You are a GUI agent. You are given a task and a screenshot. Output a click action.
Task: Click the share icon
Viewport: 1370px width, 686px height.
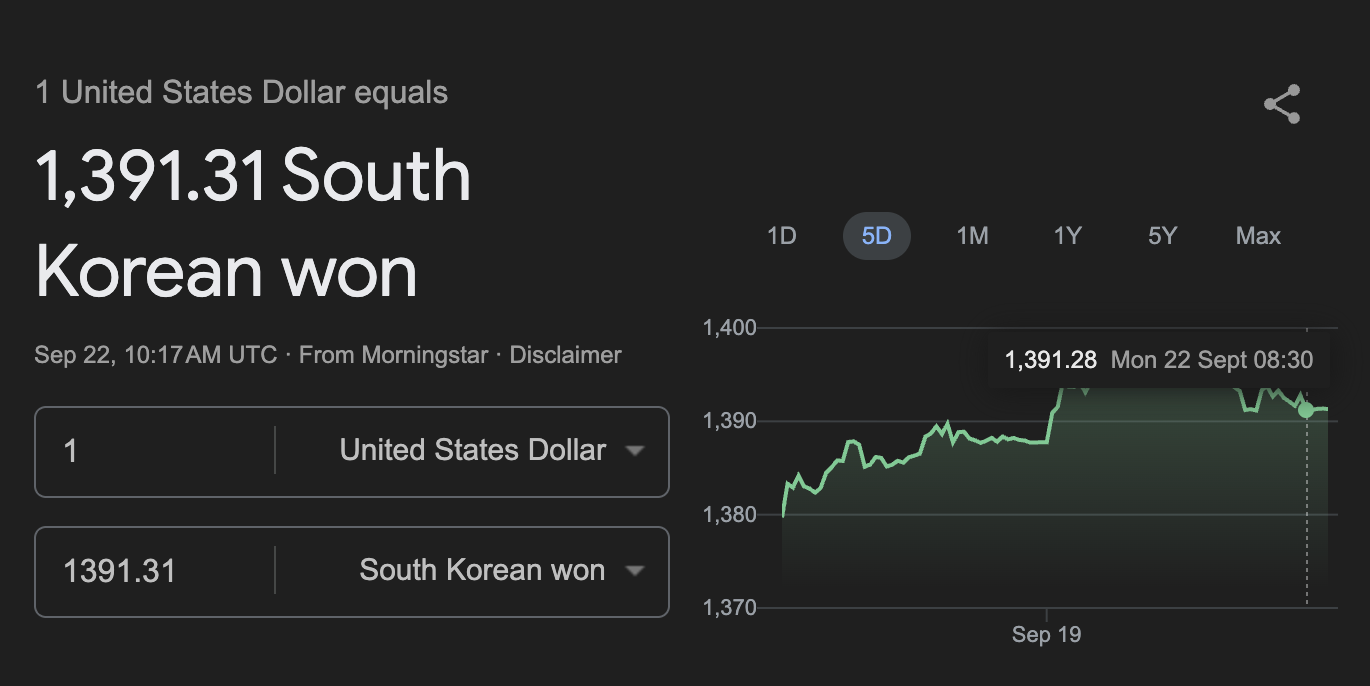(1281, 104)
